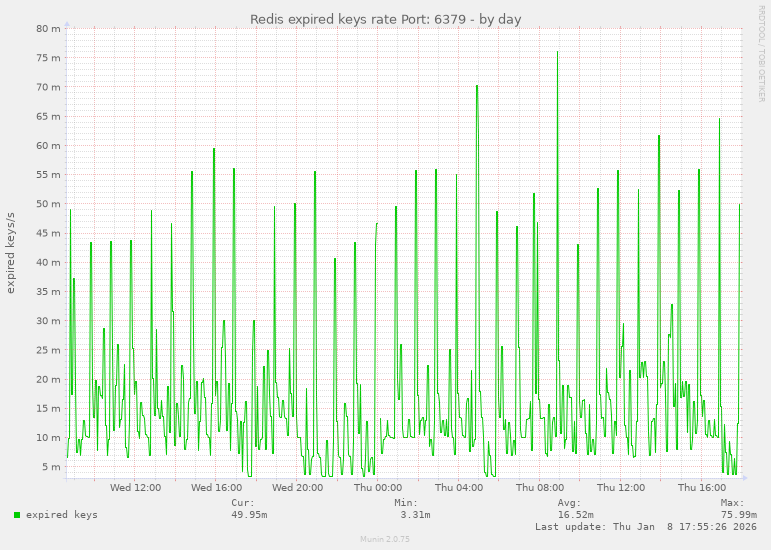Click the 'Min:' column header
Screen dimensions: 771x550
[x=406, y=503]
